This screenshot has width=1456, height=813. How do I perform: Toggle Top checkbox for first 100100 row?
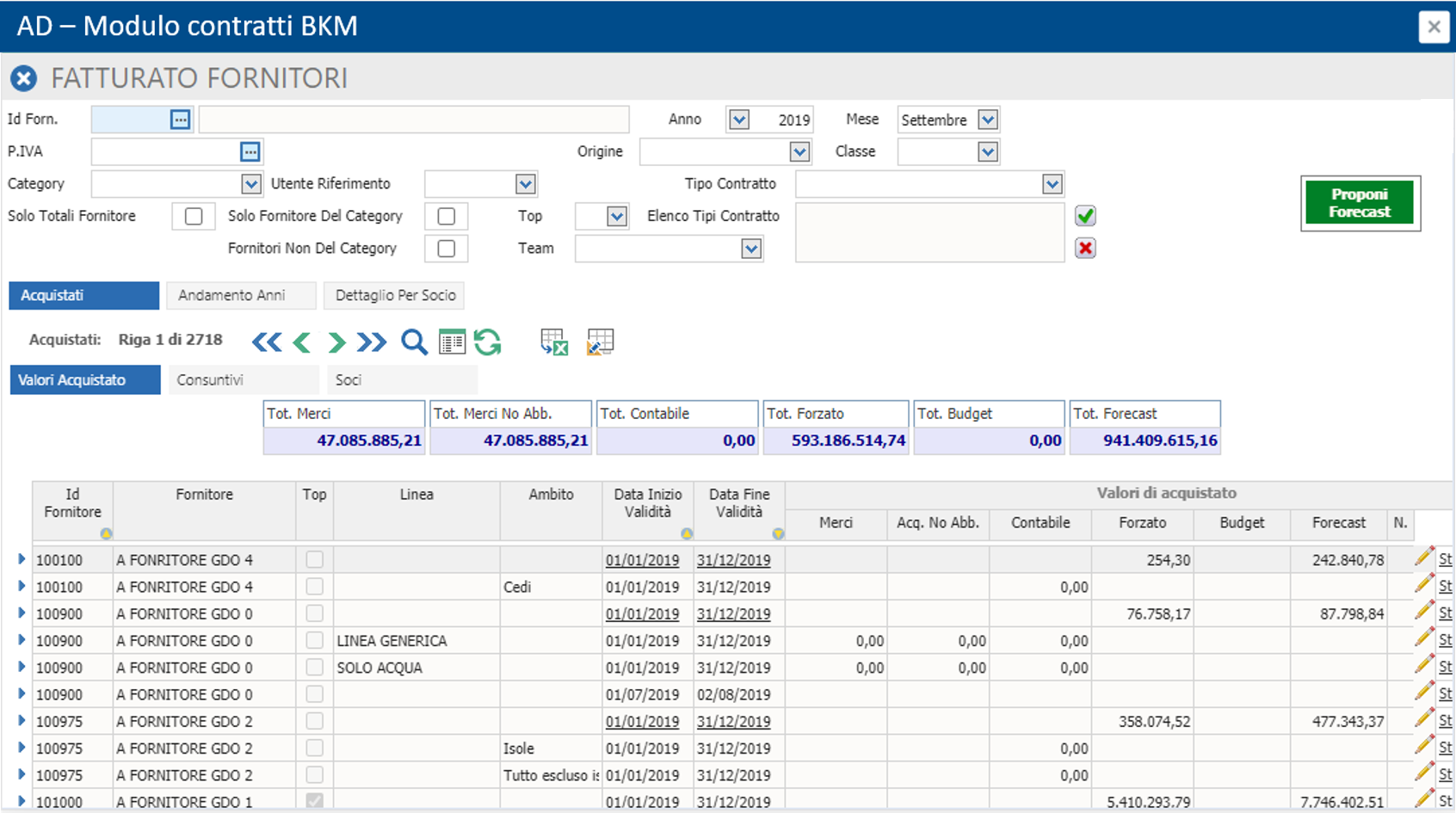pyautogui.click(x=314, y=559)
